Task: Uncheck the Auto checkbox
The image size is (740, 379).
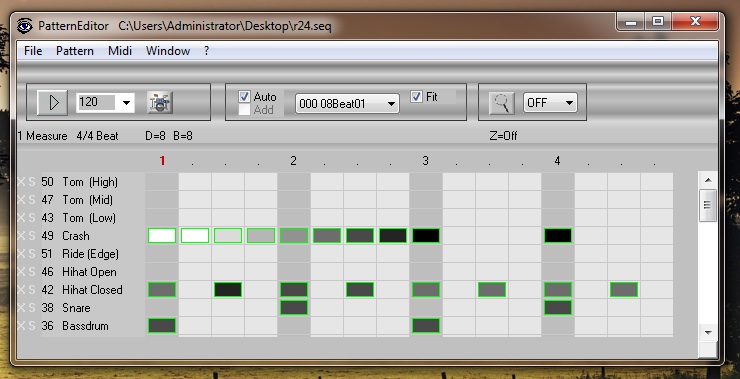Action: [x=244, y=97]
